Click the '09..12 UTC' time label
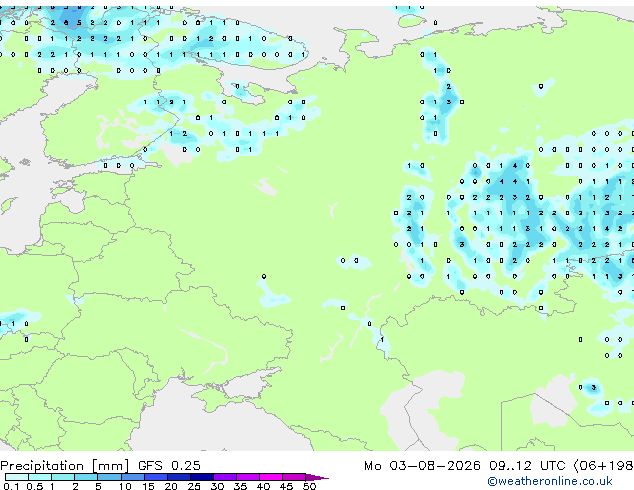The height and width of the screenshot is (490, 634). pos(527,466)
